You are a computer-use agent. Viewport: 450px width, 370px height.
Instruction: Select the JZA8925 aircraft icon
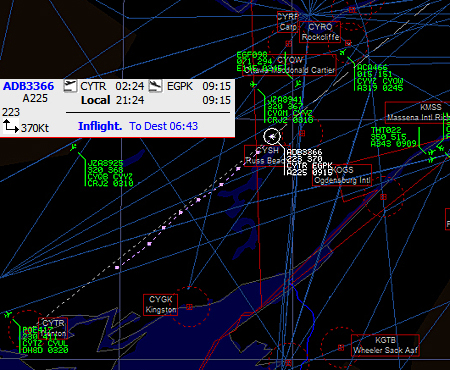coord(74,147)
